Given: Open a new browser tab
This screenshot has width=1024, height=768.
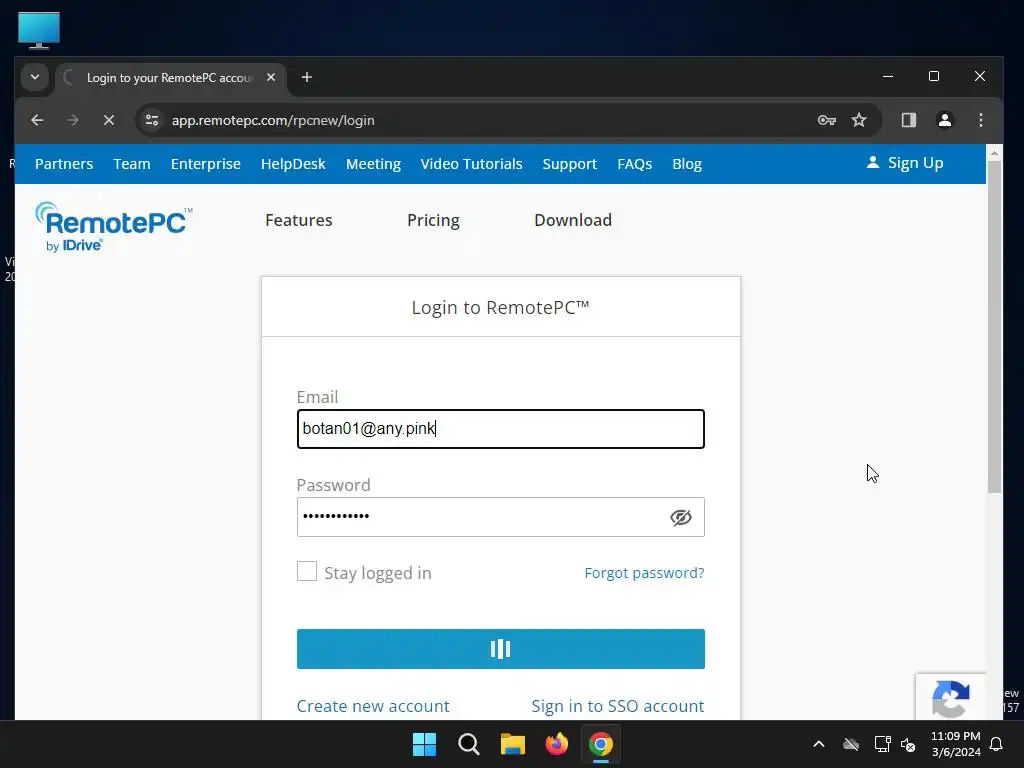Looking at the screenshot, I should (x=306, y=77).
